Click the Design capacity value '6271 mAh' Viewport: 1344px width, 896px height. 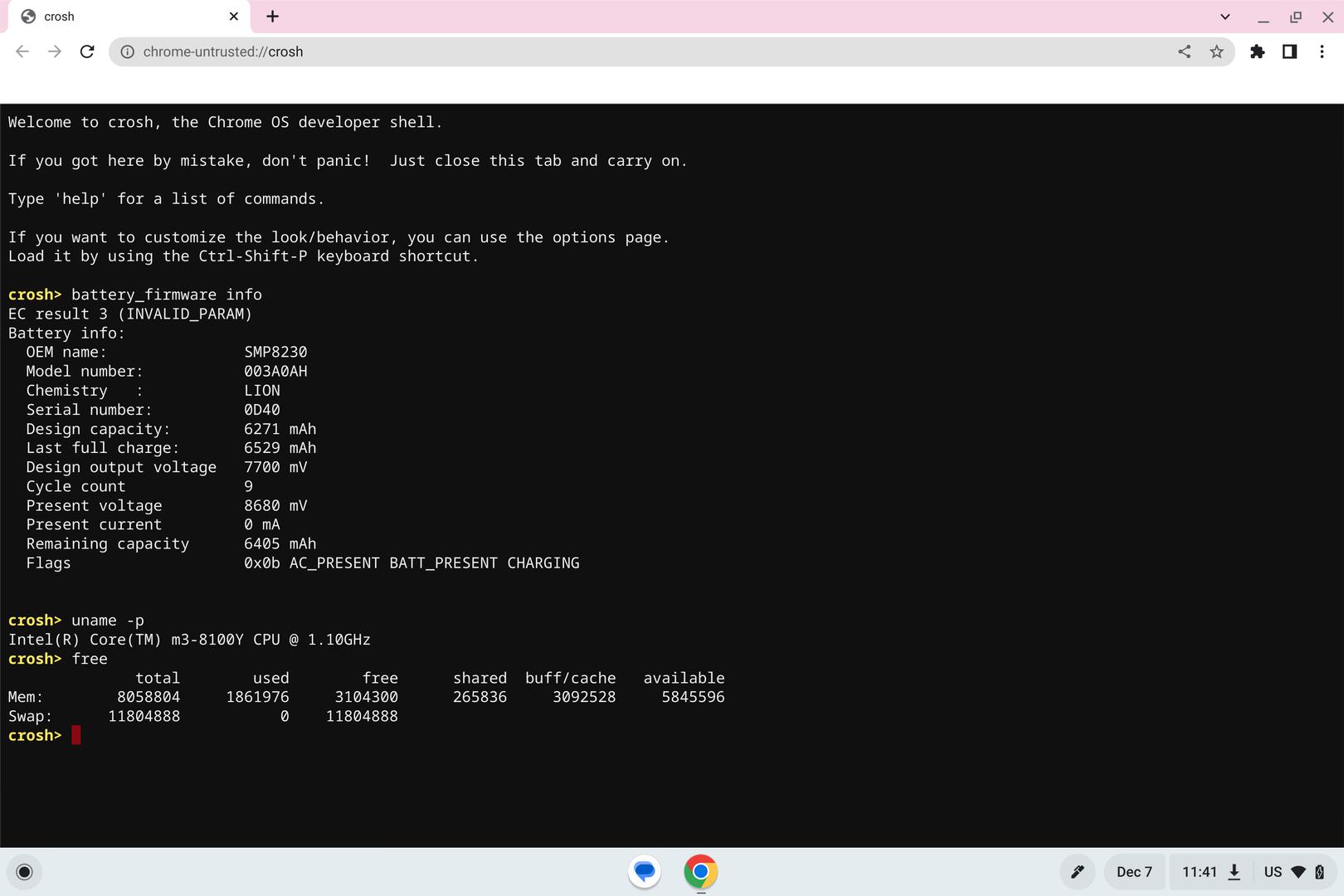click(x=280, y=429)
